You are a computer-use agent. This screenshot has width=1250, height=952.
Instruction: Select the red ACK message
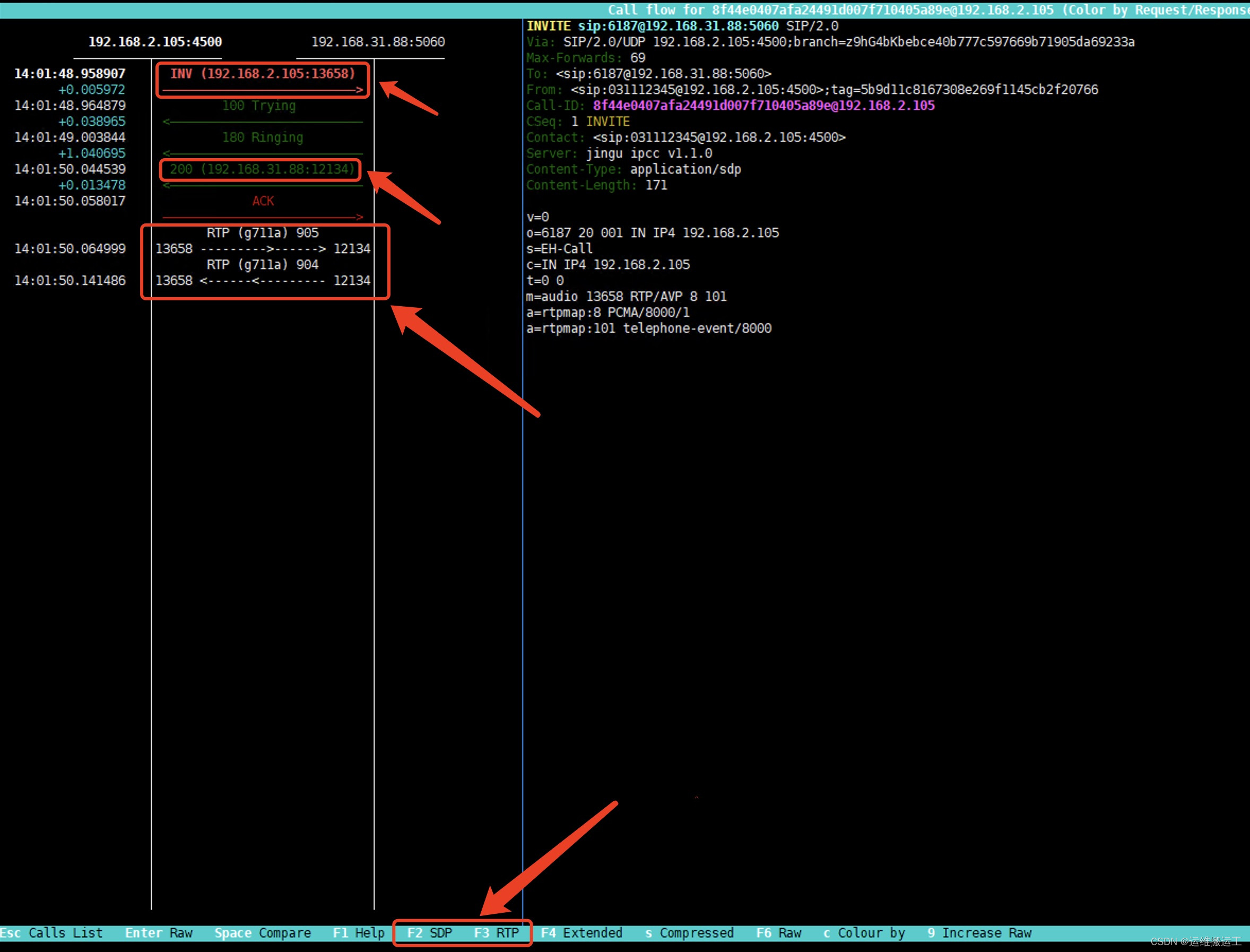click(x=263, y=201)
